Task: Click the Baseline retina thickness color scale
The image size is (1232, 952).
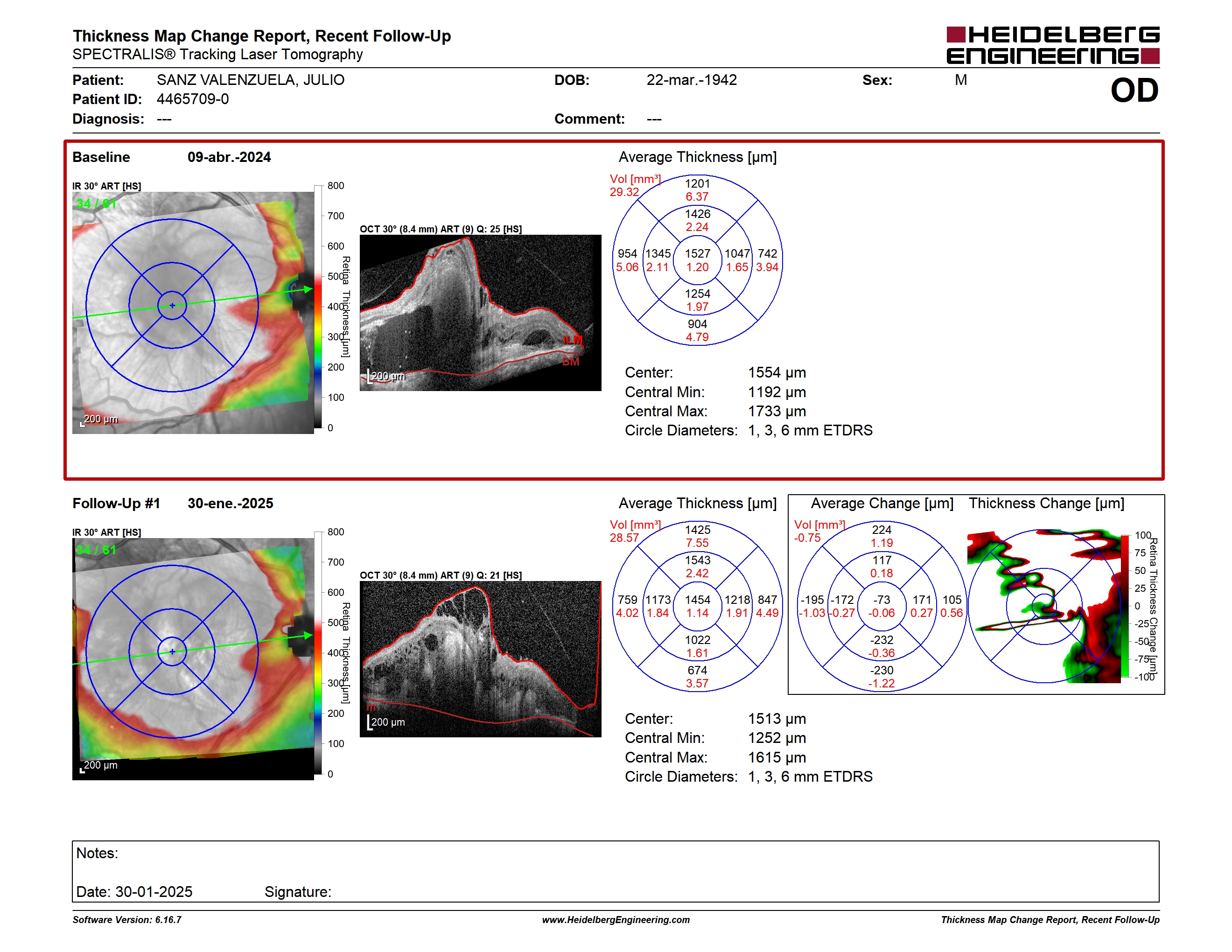Action: [318, 307]
